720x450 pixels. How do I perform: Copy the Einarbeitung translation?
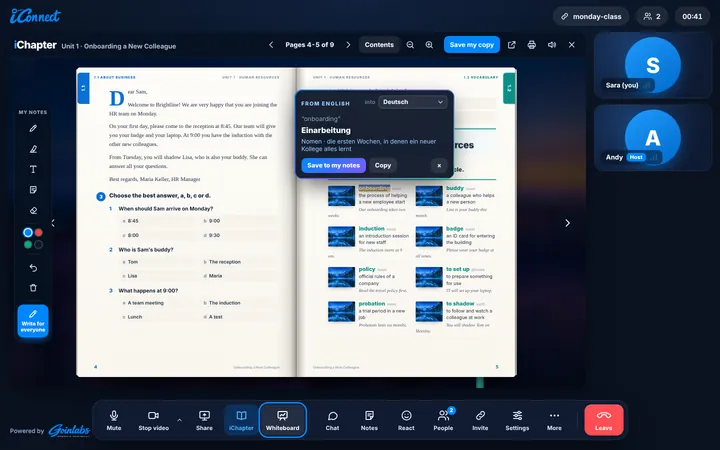tap(383, 165)
